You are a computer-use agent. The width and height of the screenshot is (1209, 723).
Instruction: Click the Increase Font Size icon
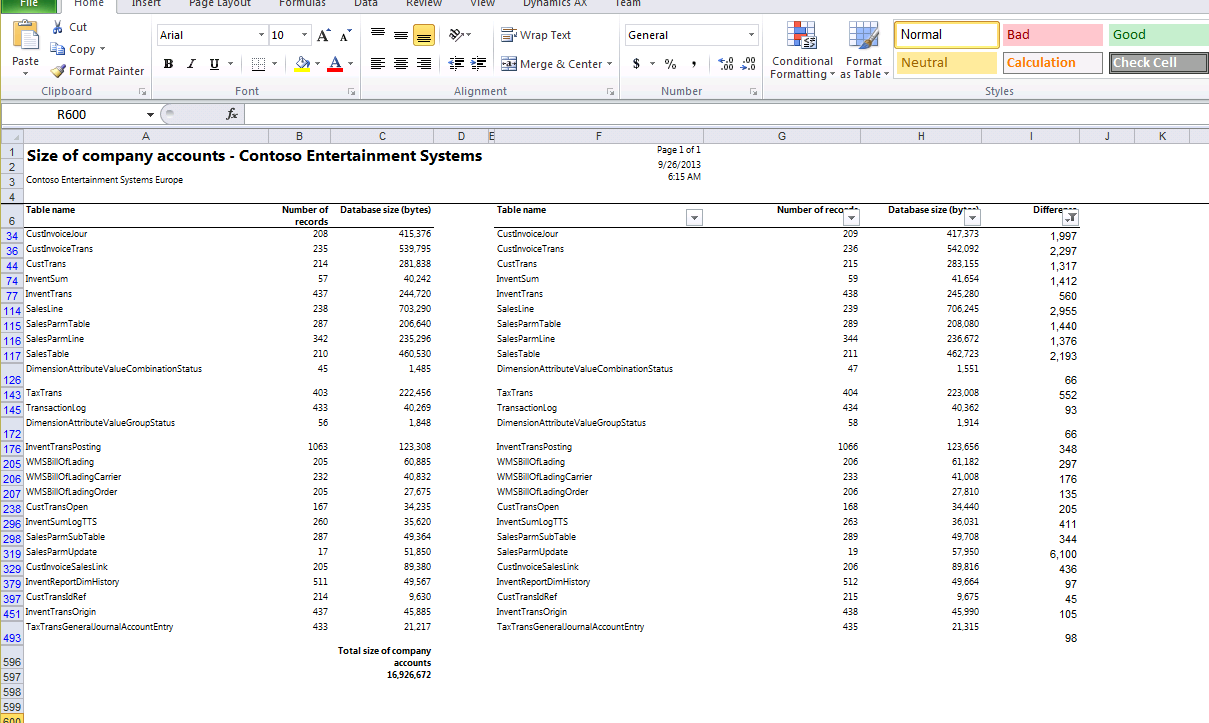click(323, 35)
